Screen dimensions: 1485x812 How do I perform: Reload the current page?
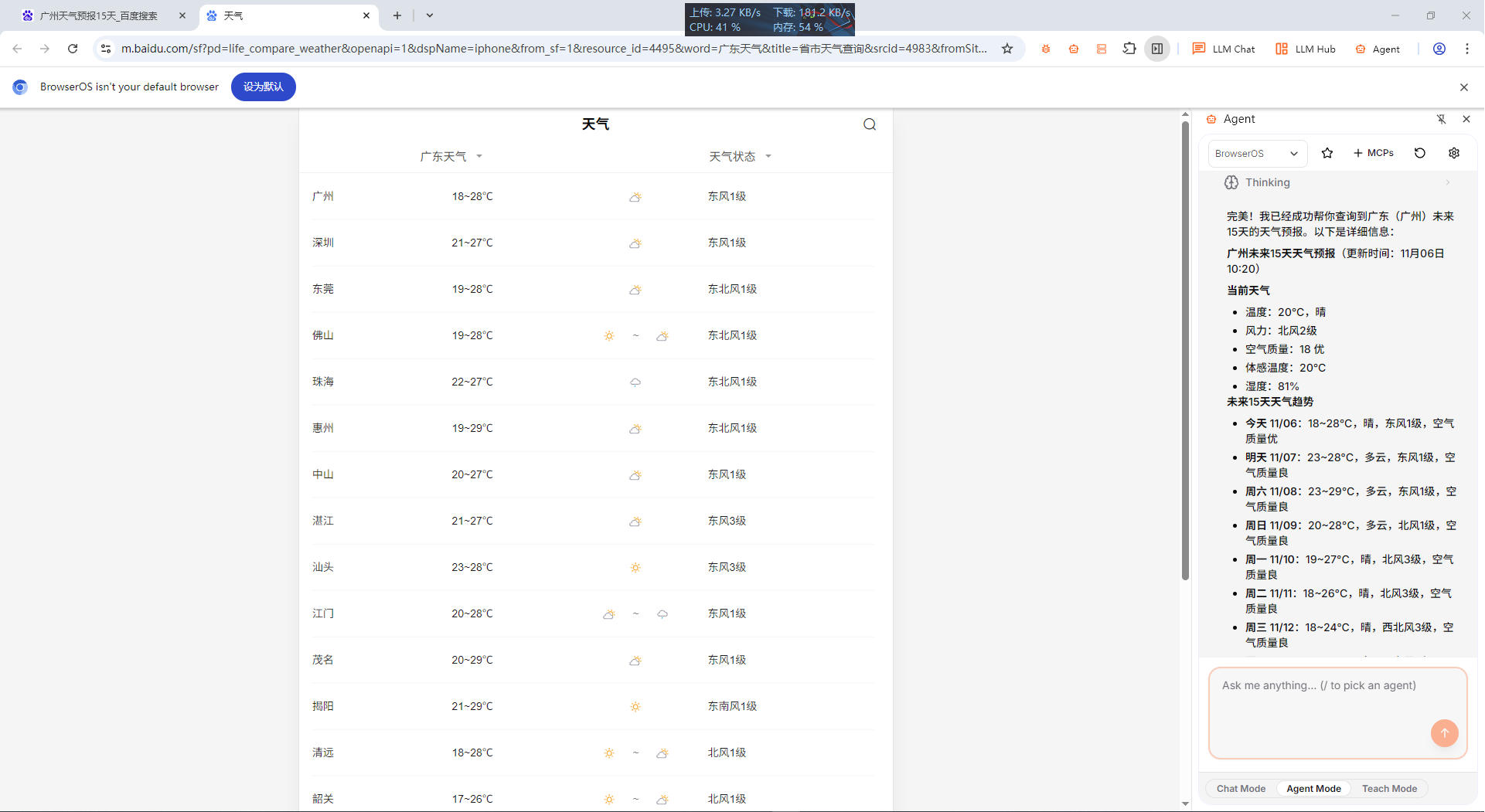point(73,49)
